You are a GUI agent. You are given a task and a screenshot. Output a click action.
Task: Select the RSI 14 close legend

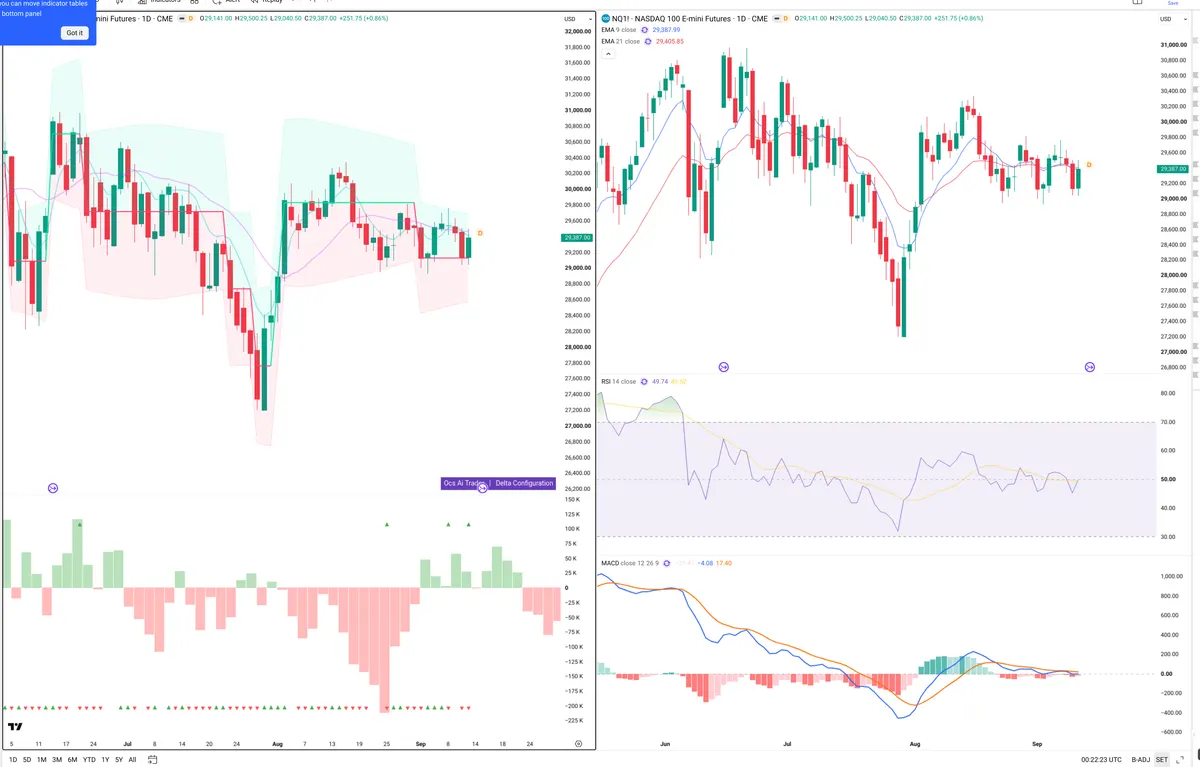coord(620,381)
